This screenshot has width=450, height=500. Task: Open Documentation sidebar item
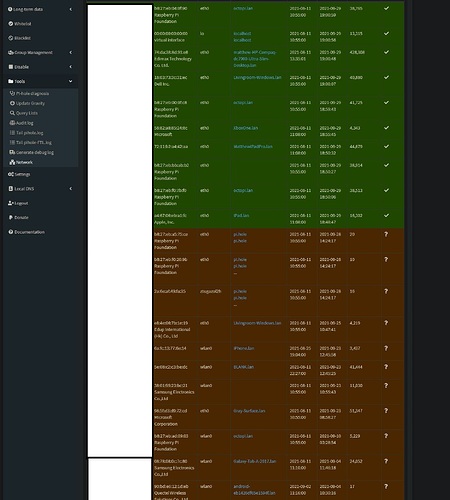pyautogui.click(x=26, y=232)
